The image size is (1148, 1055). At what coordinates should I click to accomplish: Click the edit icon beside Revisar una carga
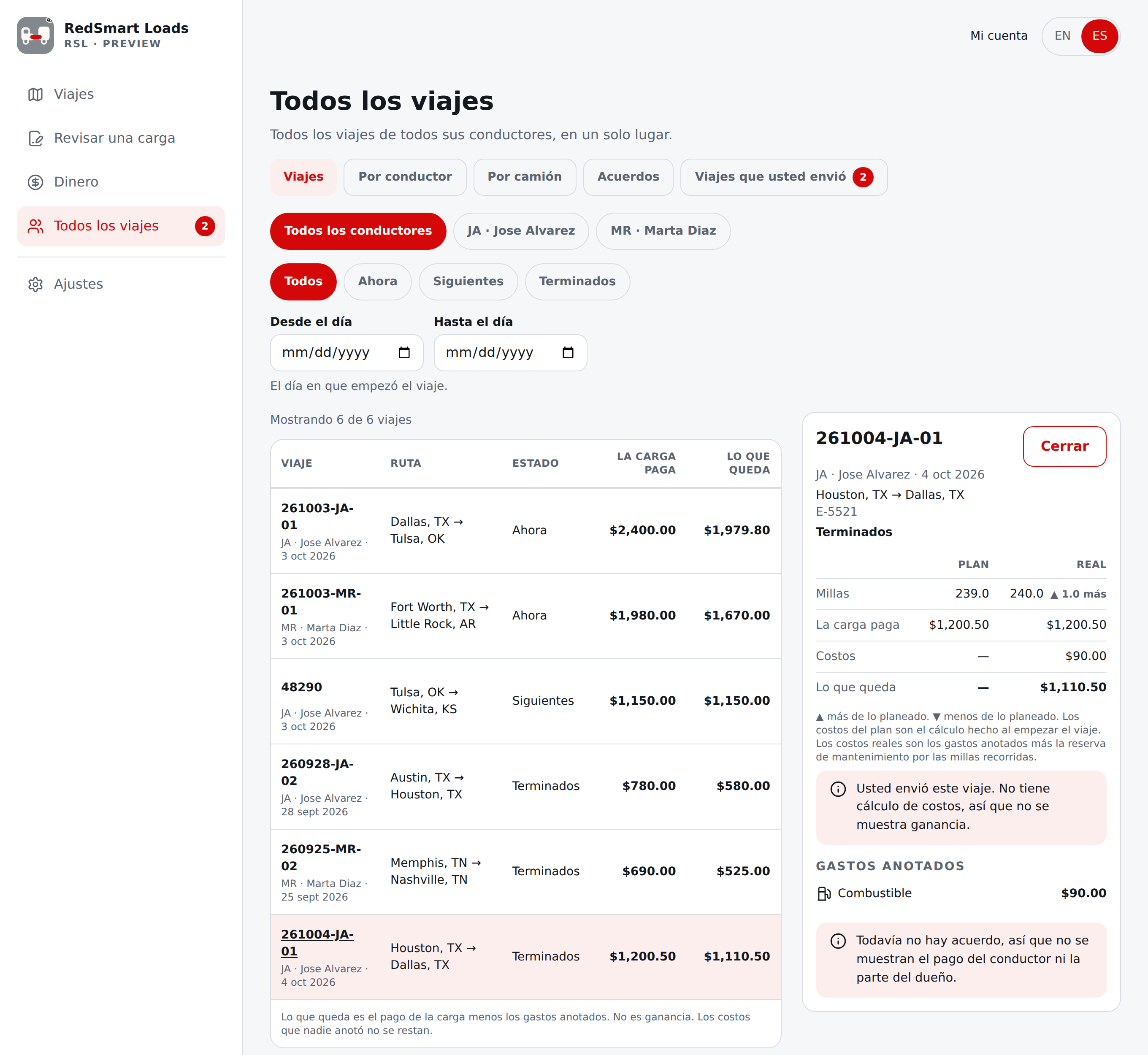(35, 138)
